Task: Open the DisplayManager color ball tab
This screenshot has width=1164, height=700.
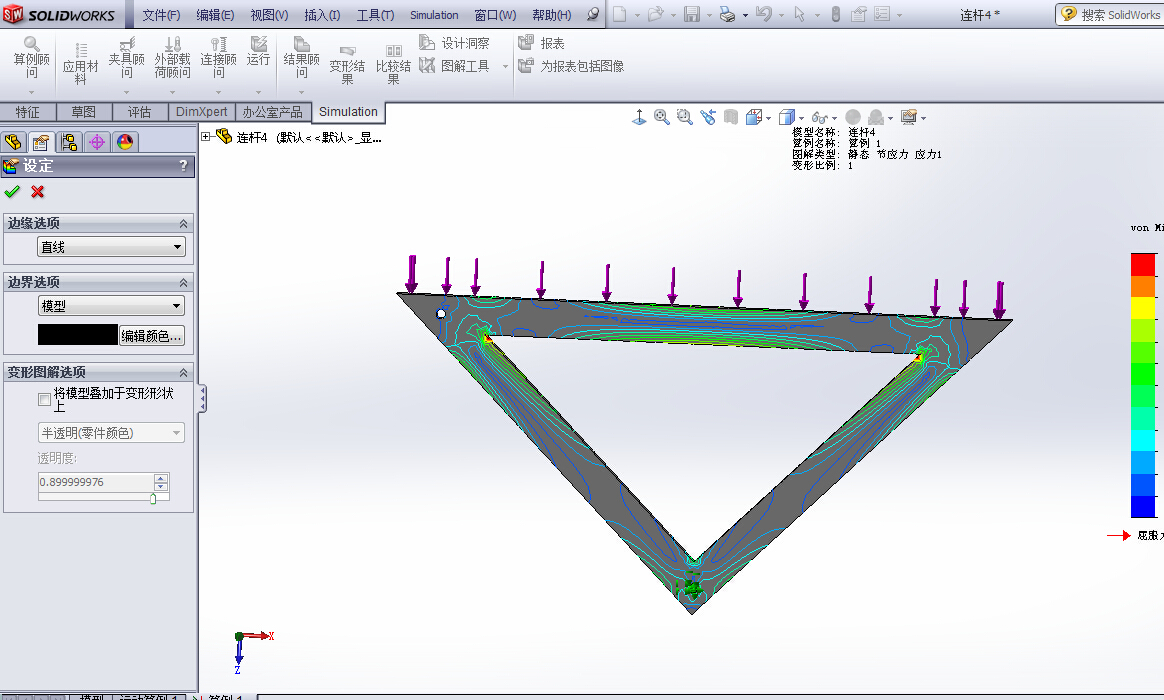Action: point(125,141)
